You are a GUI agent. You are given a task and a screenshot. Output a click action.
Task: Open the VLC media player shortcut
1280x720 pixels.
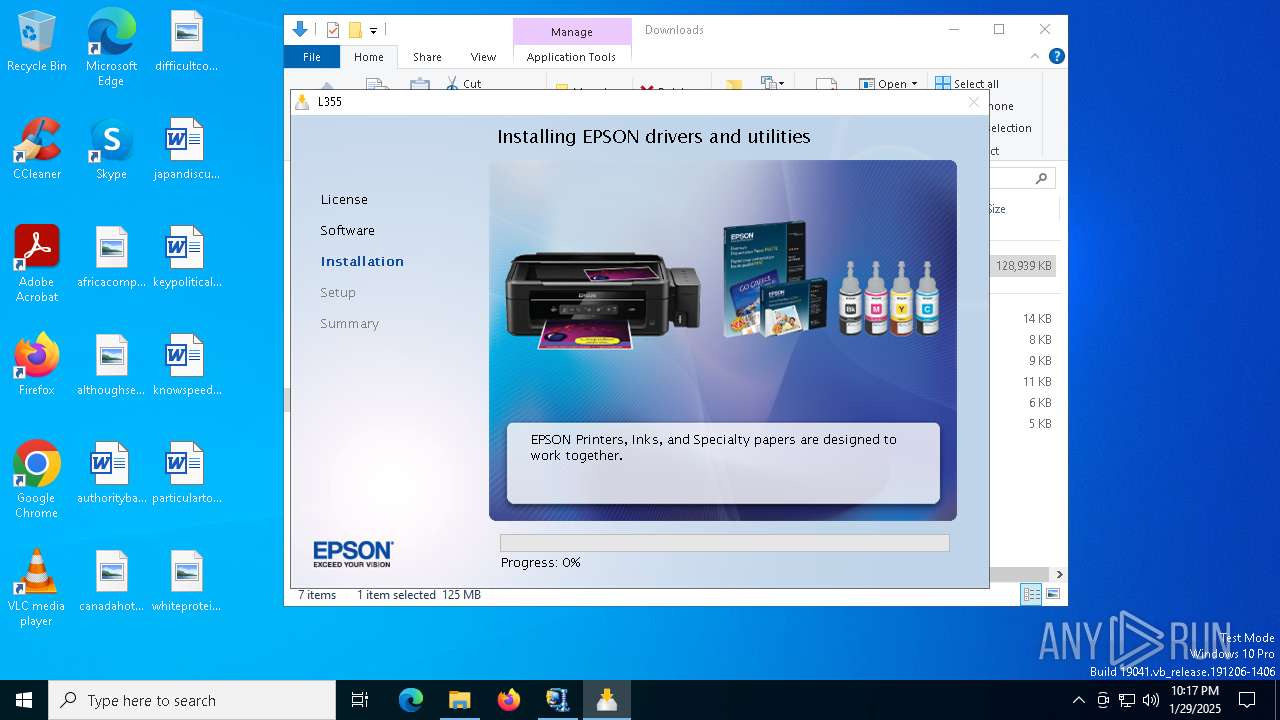pyautogui.click(x=37, y=588)
